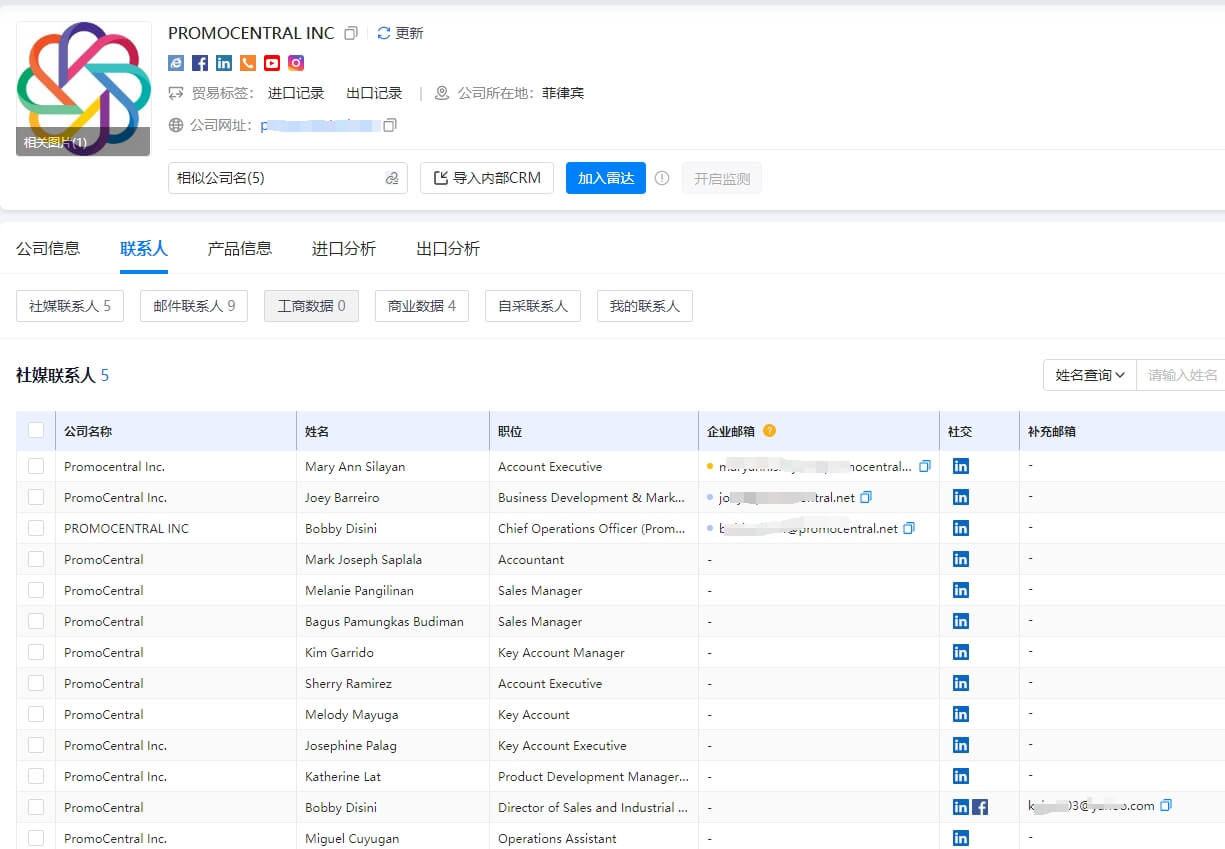The width and height of the screenshot is (1225, 849).
Task: Open the company LinkedIn icon in header
Action: (x=224, y=63)
